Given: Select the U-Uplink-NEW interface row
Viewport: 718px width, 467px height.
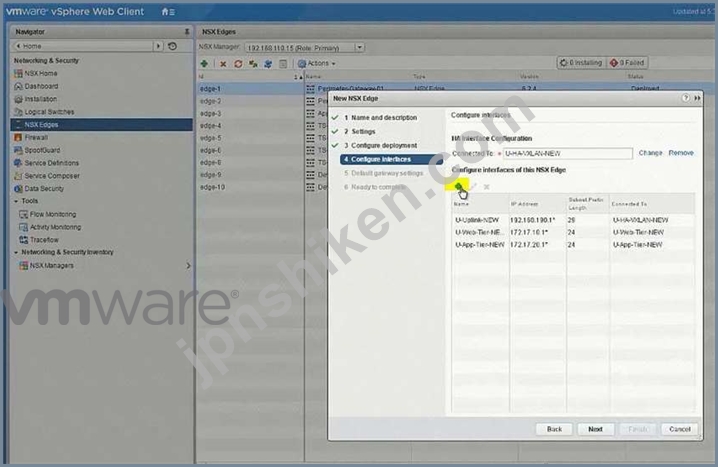Looking at the screenshot, I should tap(573, 220).
